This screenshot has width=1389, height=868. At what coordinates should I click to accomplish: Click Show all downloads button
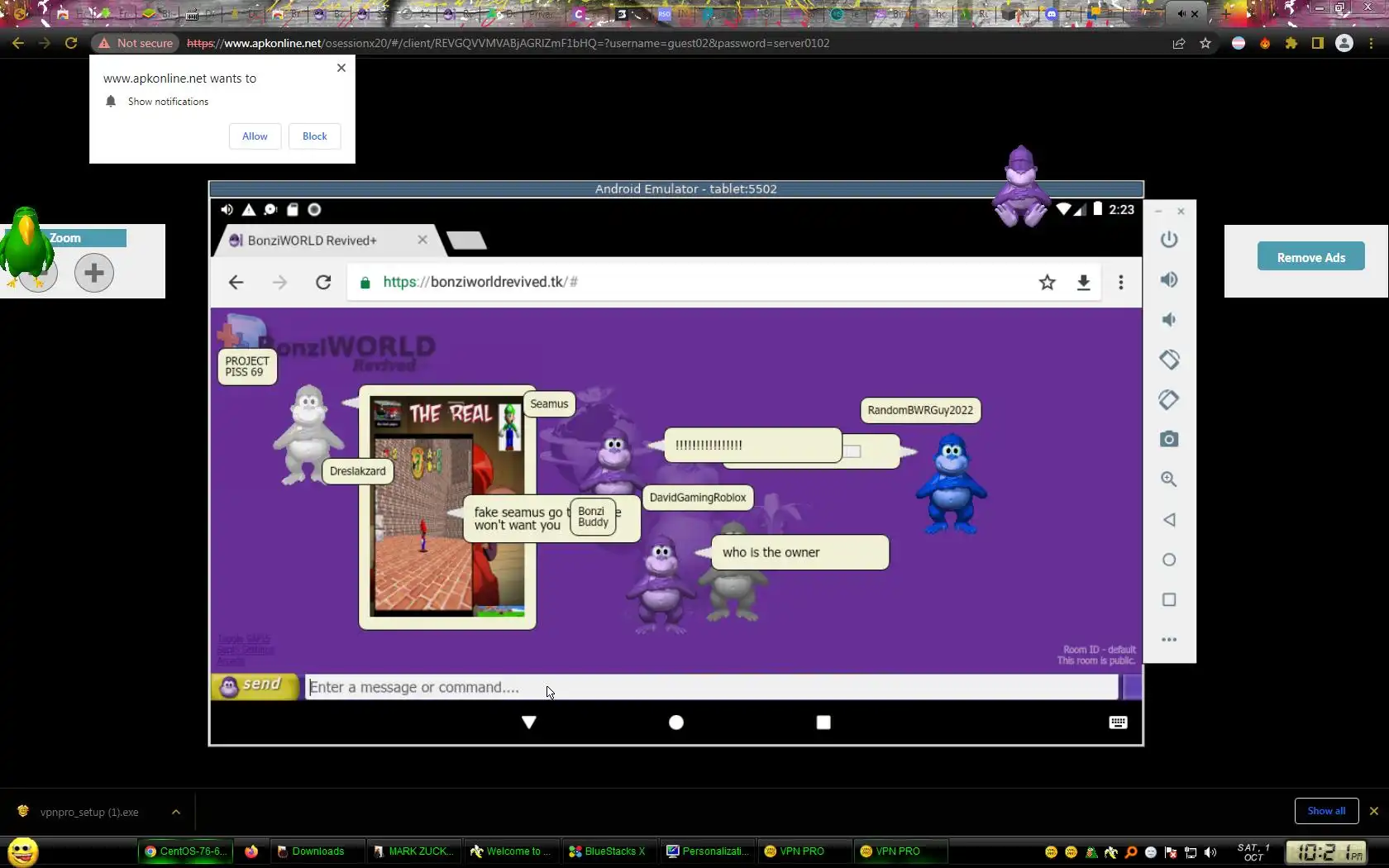1326,811
